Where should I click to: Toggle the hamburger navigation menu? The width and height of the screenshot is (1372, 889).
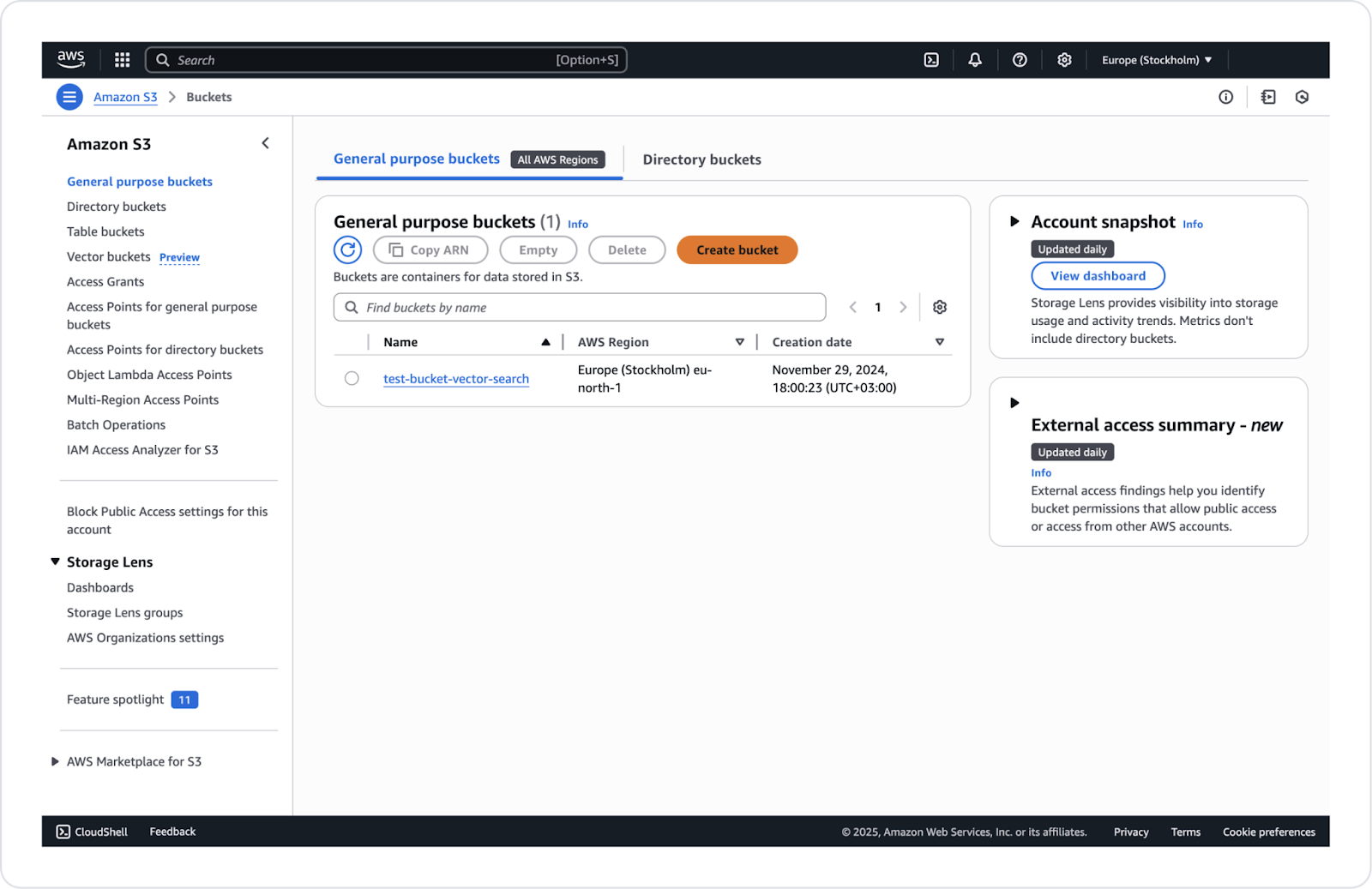(69, 97)
